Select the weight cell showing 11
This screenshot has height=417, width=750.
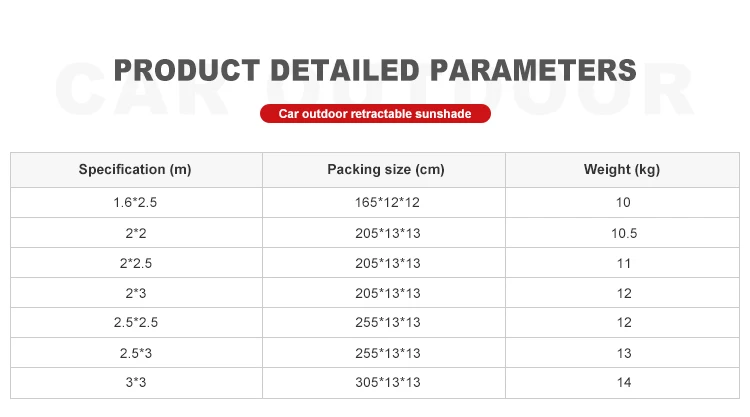click(622, 263)
